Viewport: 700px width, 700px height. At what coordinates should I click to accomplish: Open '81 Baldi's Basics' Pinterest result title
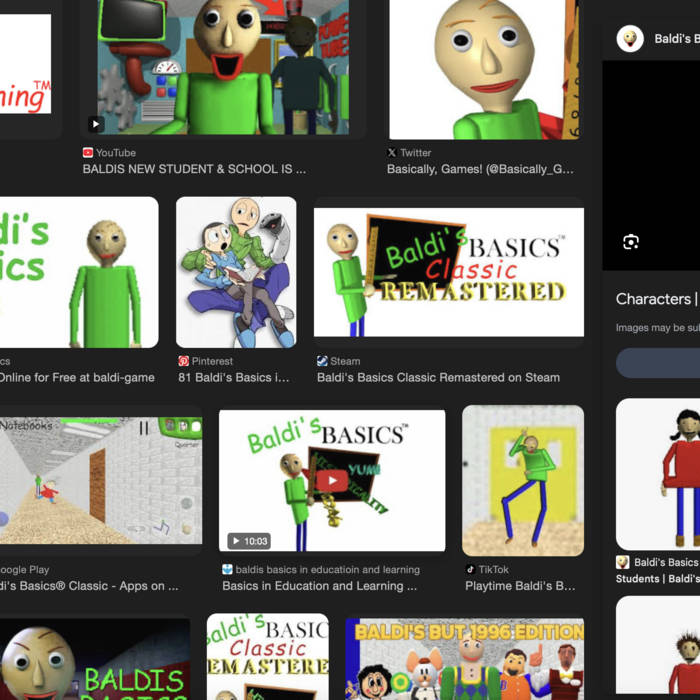point(234,378)
